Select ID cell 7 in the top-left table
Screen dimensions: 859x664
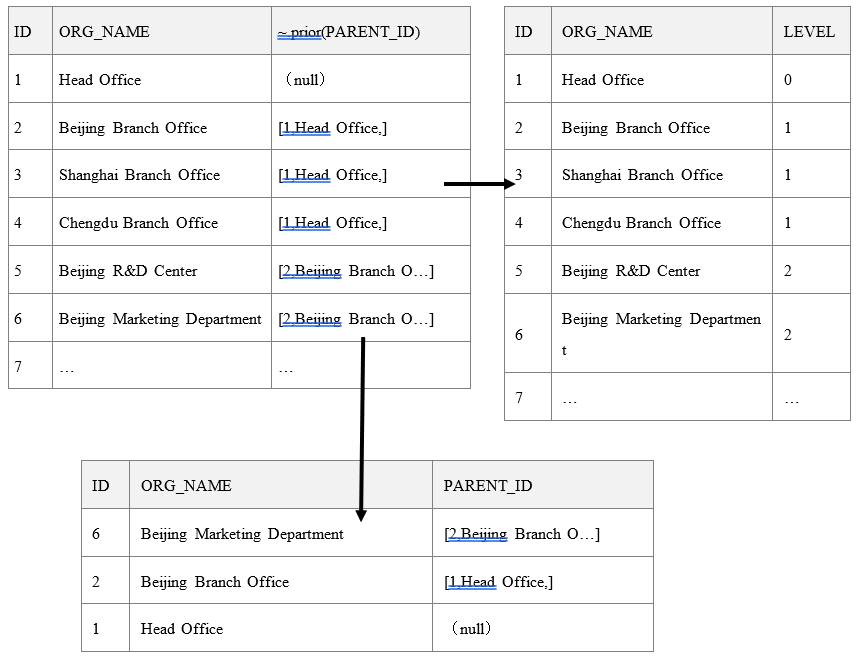[18, 367]
